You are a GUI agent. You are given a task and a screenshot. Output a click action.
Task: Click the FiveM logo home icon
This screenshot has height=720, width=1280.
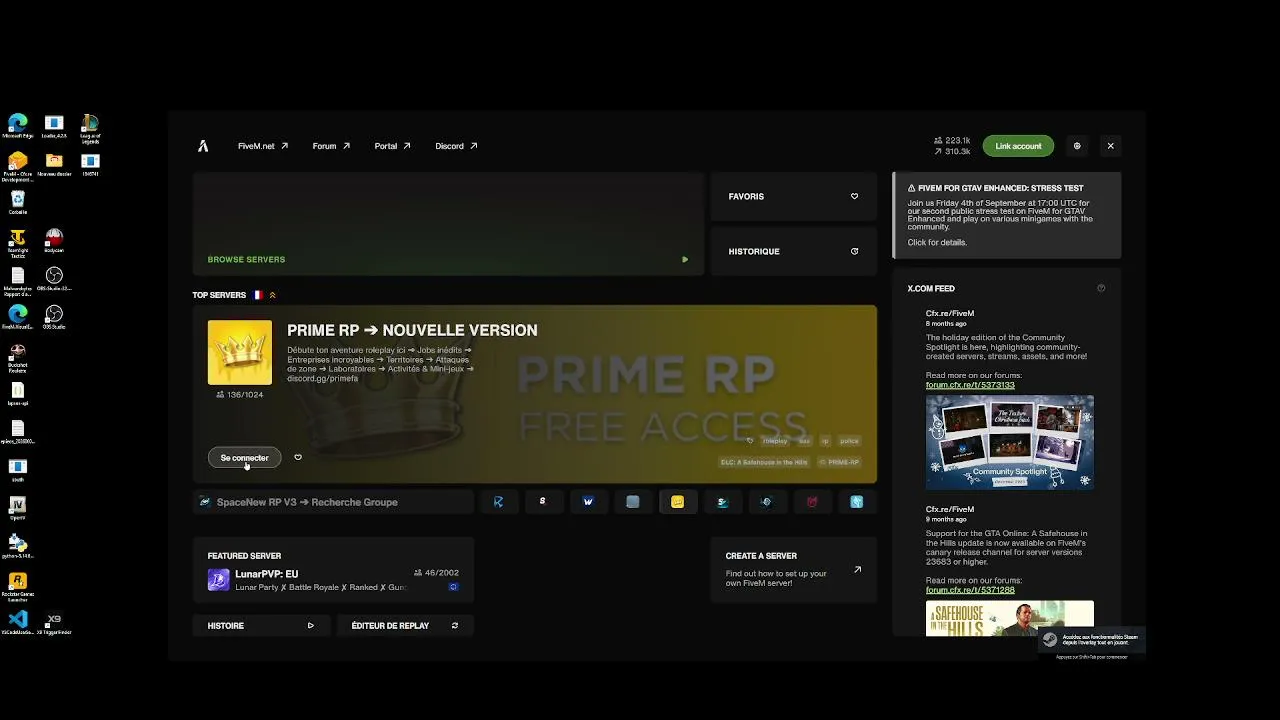(203, 146)
